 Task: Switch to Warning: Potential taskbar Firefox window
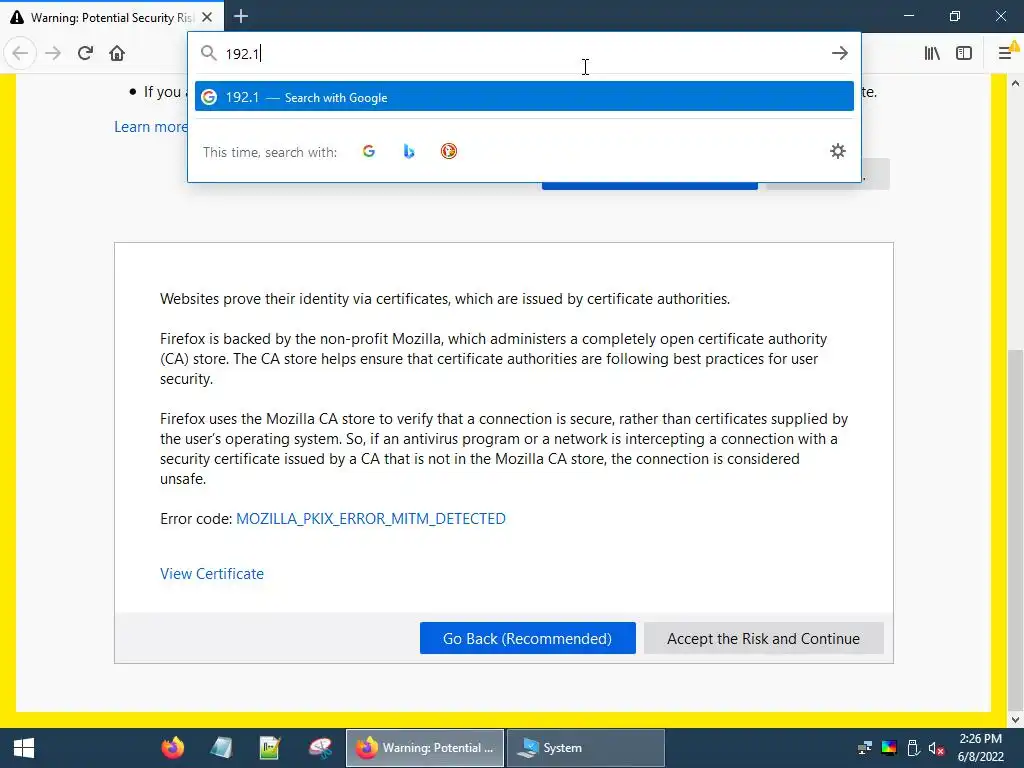click(x=424, y=748)
